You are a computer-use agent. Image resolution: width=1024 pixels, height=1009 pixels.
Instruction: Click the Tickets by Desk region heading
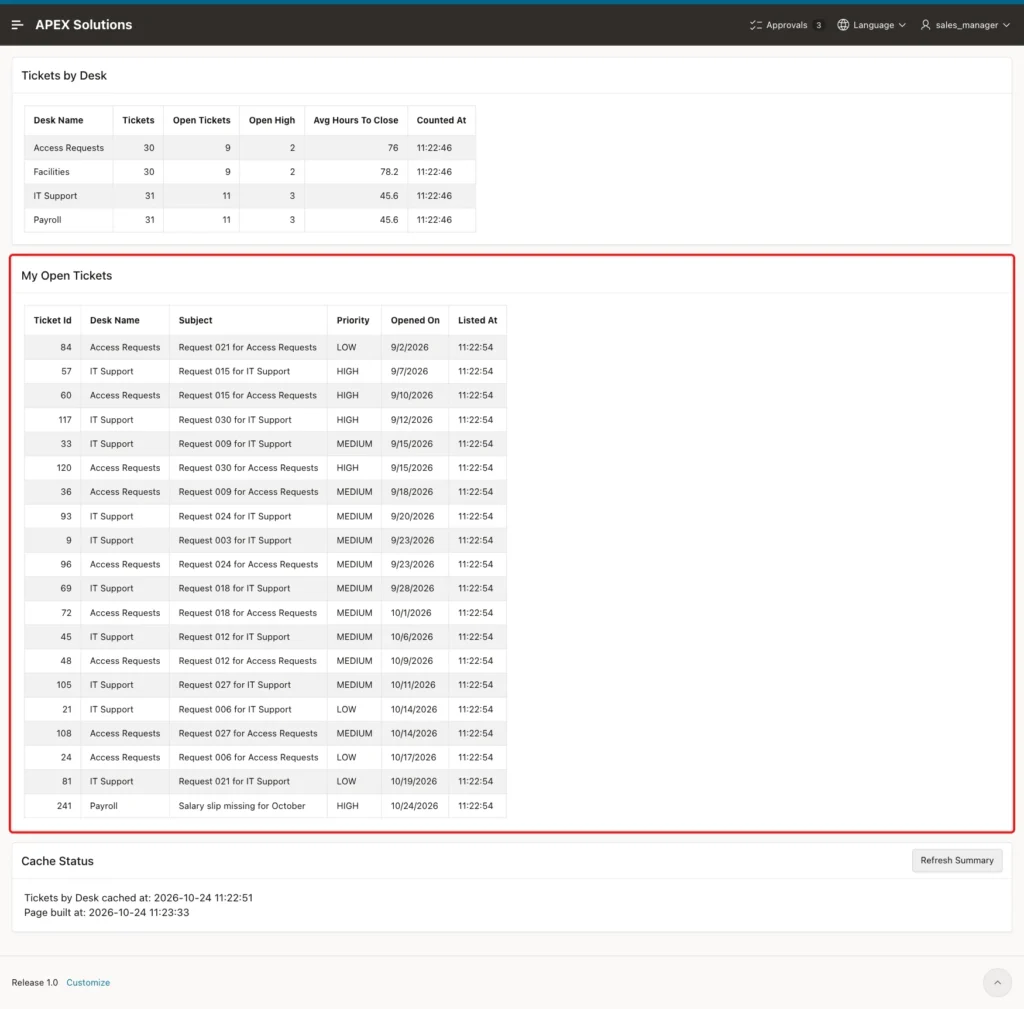[x=64, y=76]
